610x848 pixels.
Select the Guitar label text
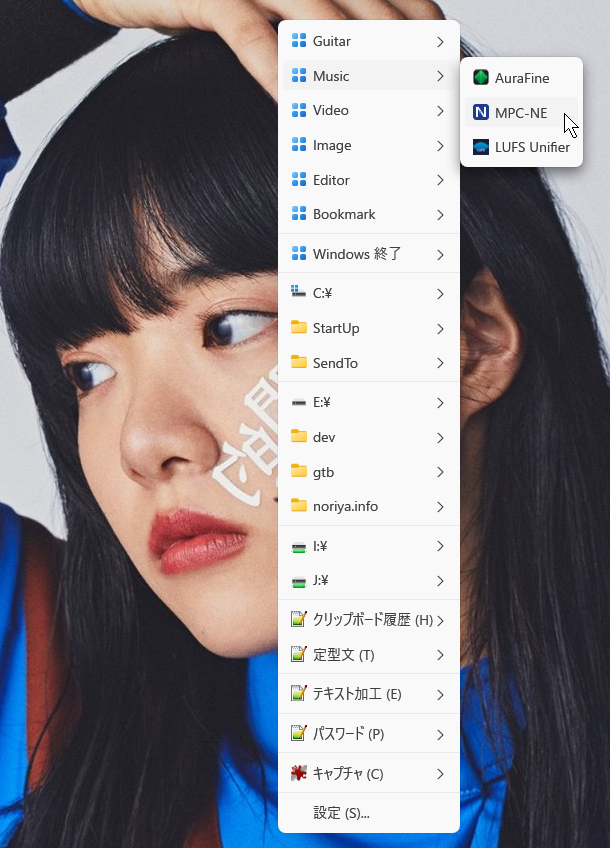click(331, 42)
